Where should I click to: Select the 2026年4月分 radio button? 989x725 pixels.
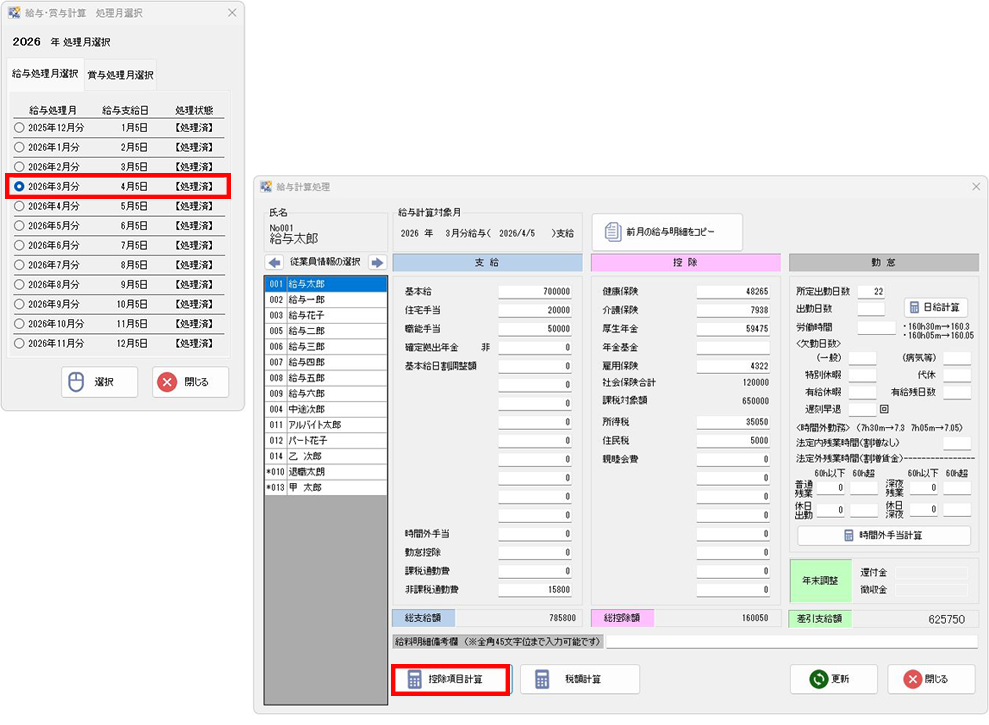point(20,206)
